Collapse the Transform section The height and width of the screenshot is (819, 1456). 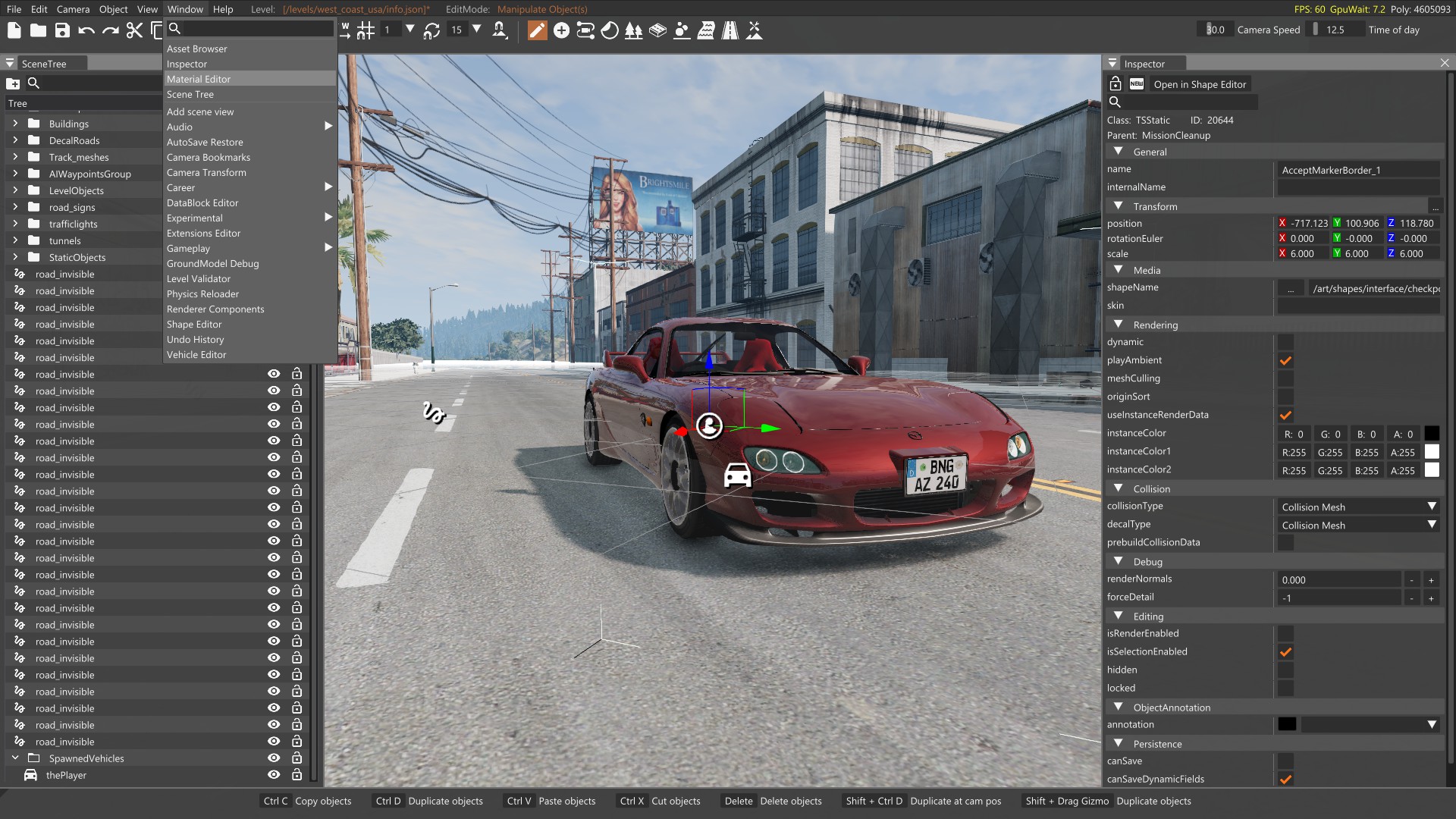point(1118,206)
